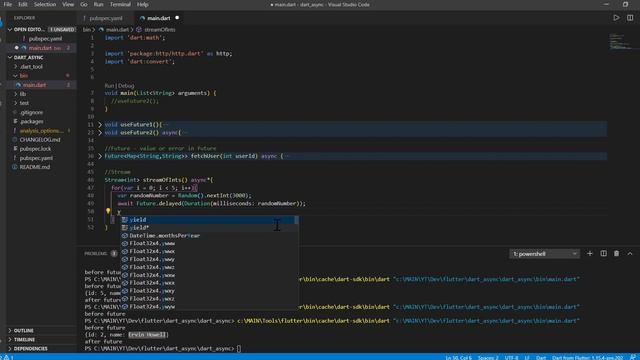Click the yield keyword suggestion icon
Viewport: 640px width, 360px height.
[x=125, y=220]
